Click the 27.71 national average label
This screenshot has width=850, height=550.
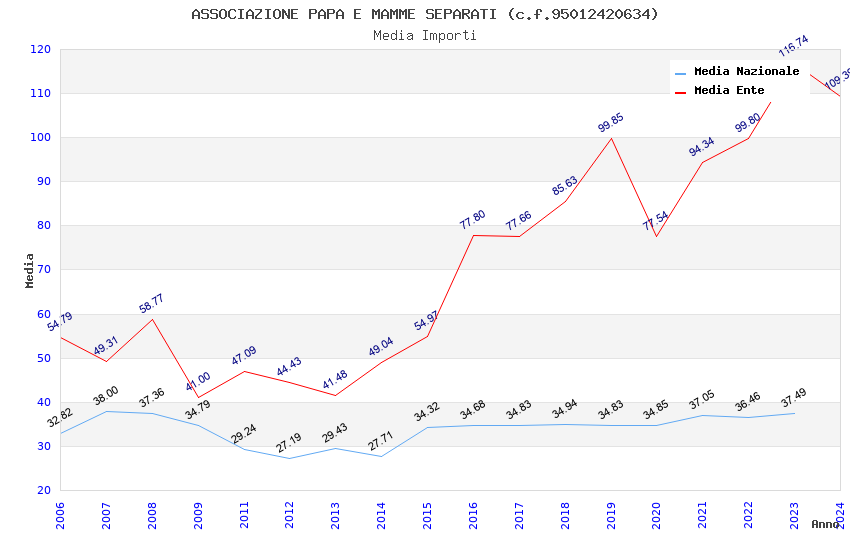pyautogui.click(x=381, y=441)
